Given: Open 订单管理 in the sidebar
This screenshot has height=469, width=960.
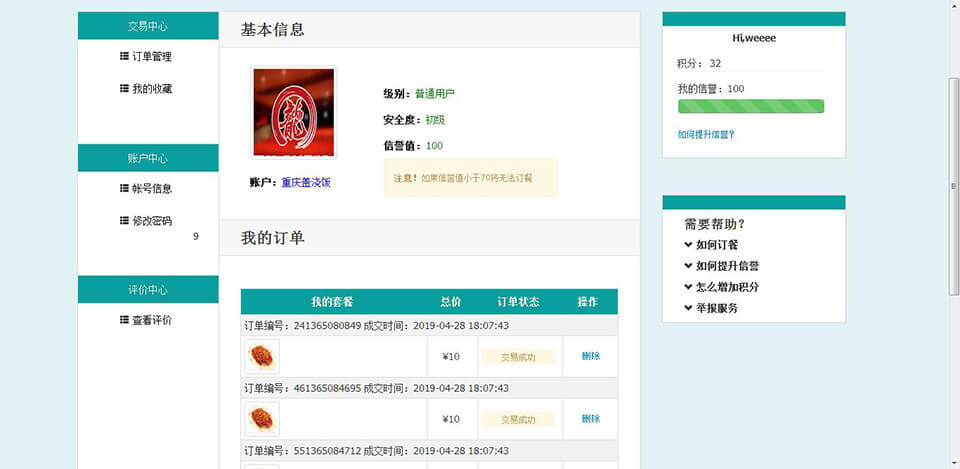Looking at the screenshot, I should pyautogui.click(x=152, y=56).
